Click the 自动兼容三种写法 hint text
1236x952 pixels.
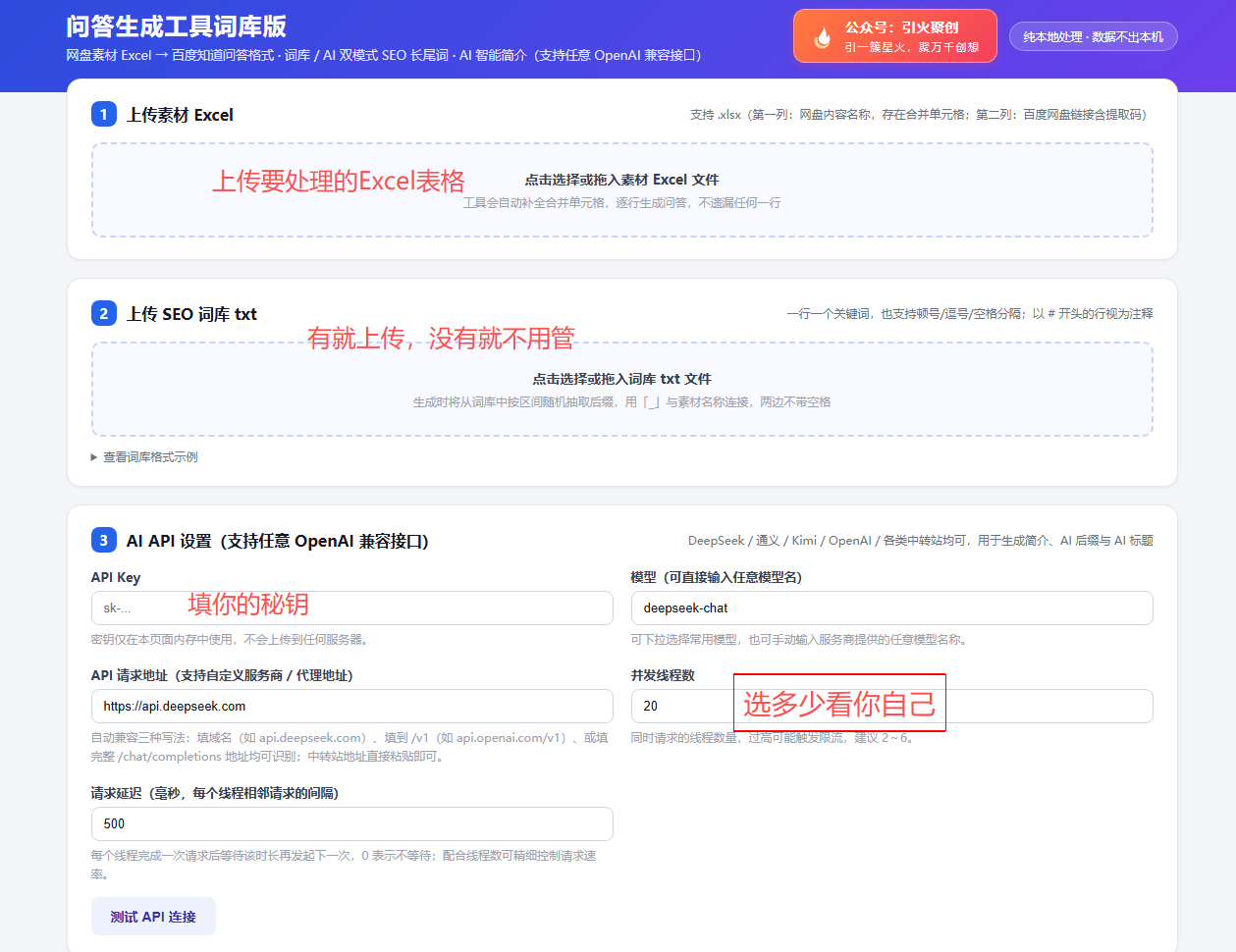click(x=349, y=747)
